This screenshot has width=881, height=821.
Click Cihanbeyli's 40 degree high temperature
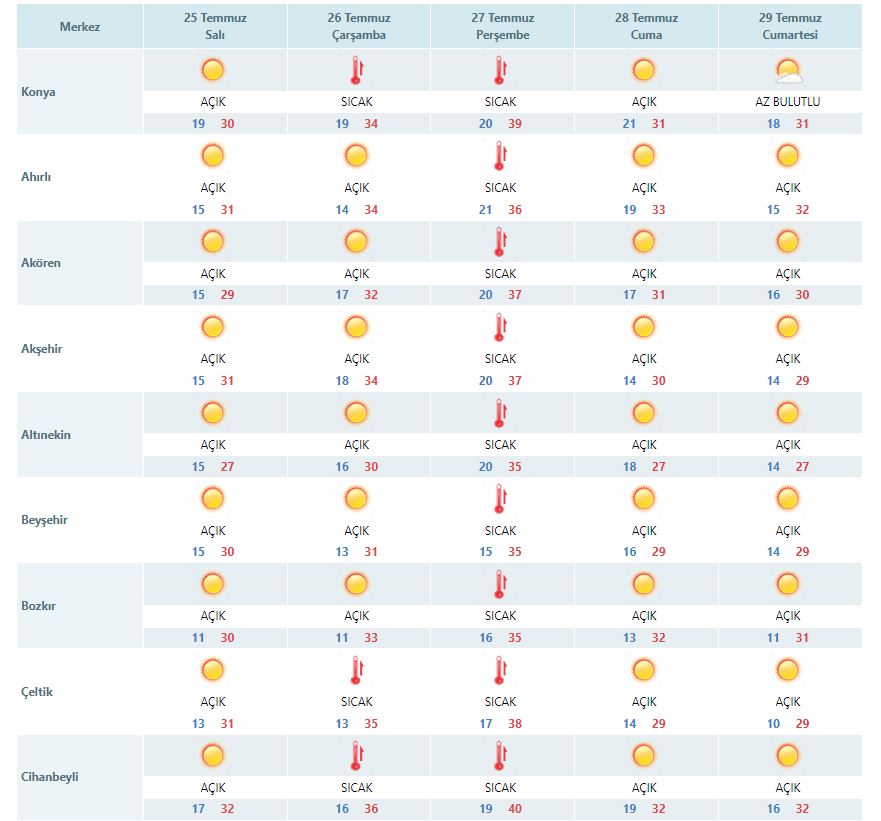pos(515,809)
